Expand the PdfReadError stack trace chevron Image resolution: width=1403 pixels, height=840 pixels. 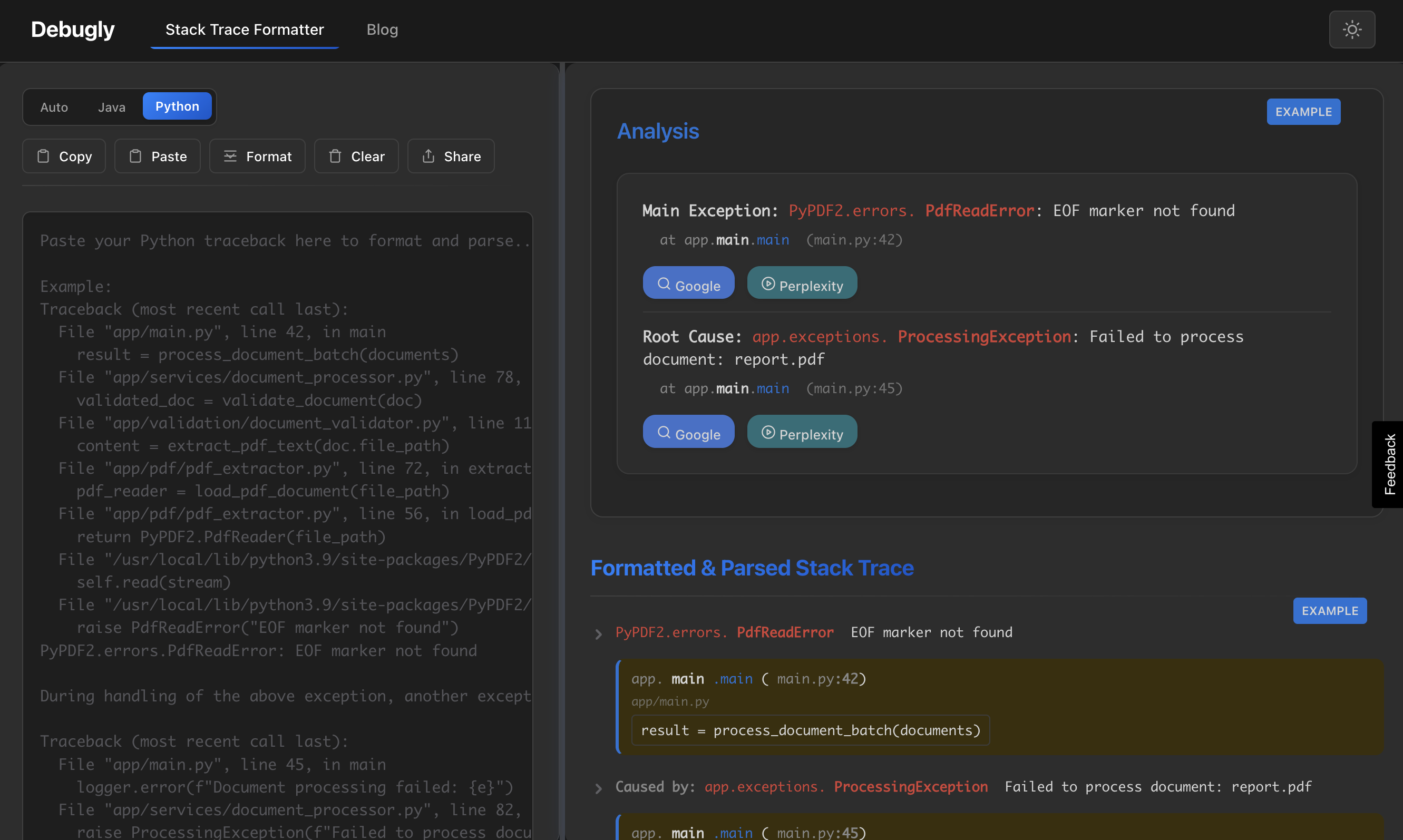(598, 634)
